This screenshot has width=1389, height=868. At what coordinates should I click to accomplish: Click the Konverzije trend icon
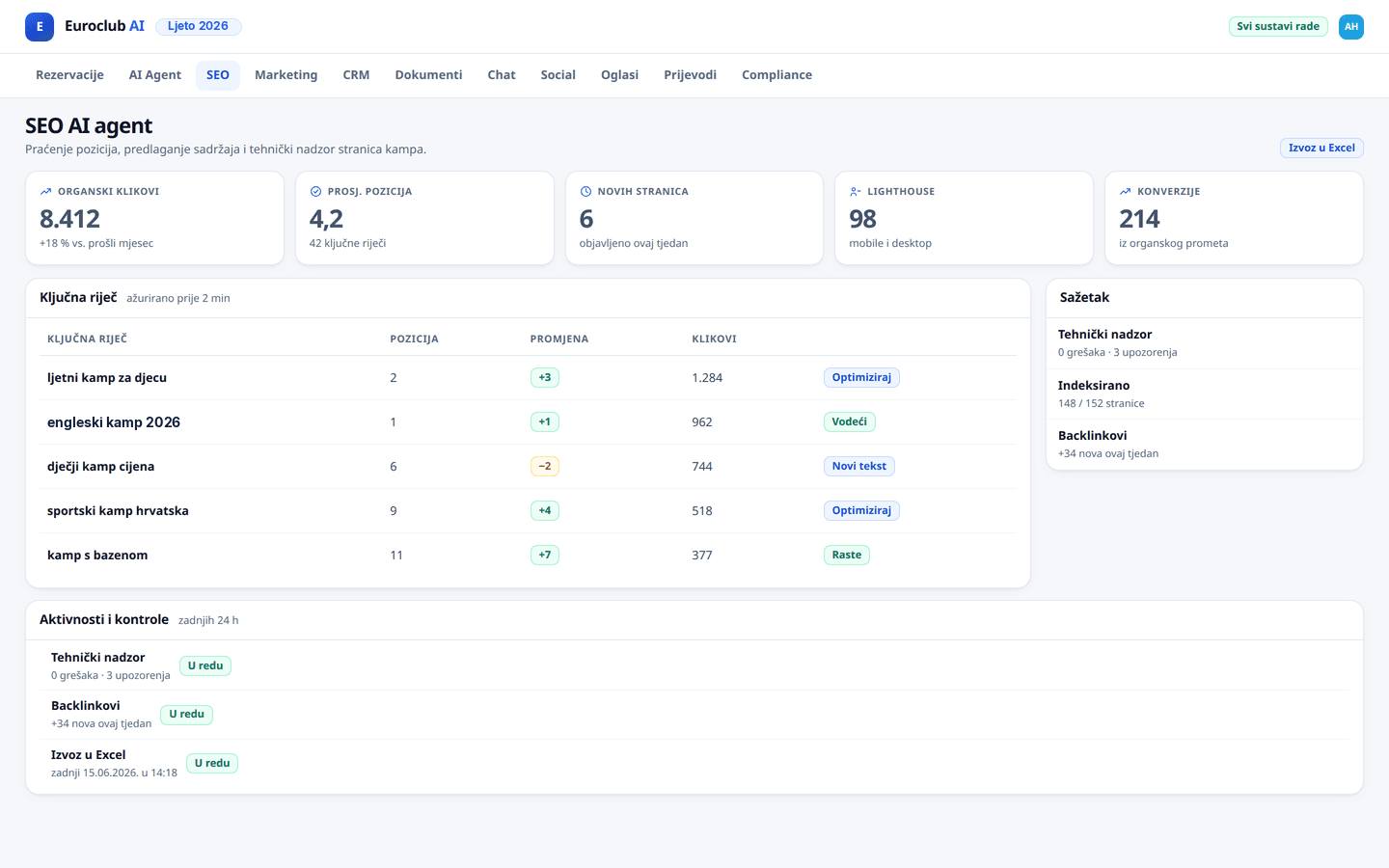[x=1126, y=192]
